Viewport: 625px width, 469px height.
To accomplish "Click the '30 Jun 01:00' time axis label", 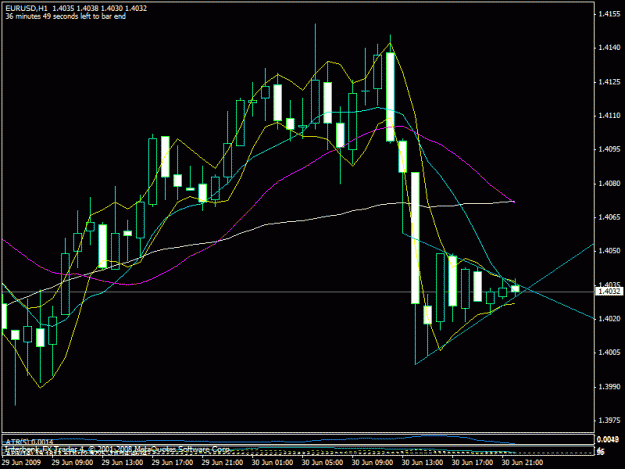I will pyautogui.click(x=272, y=463).
